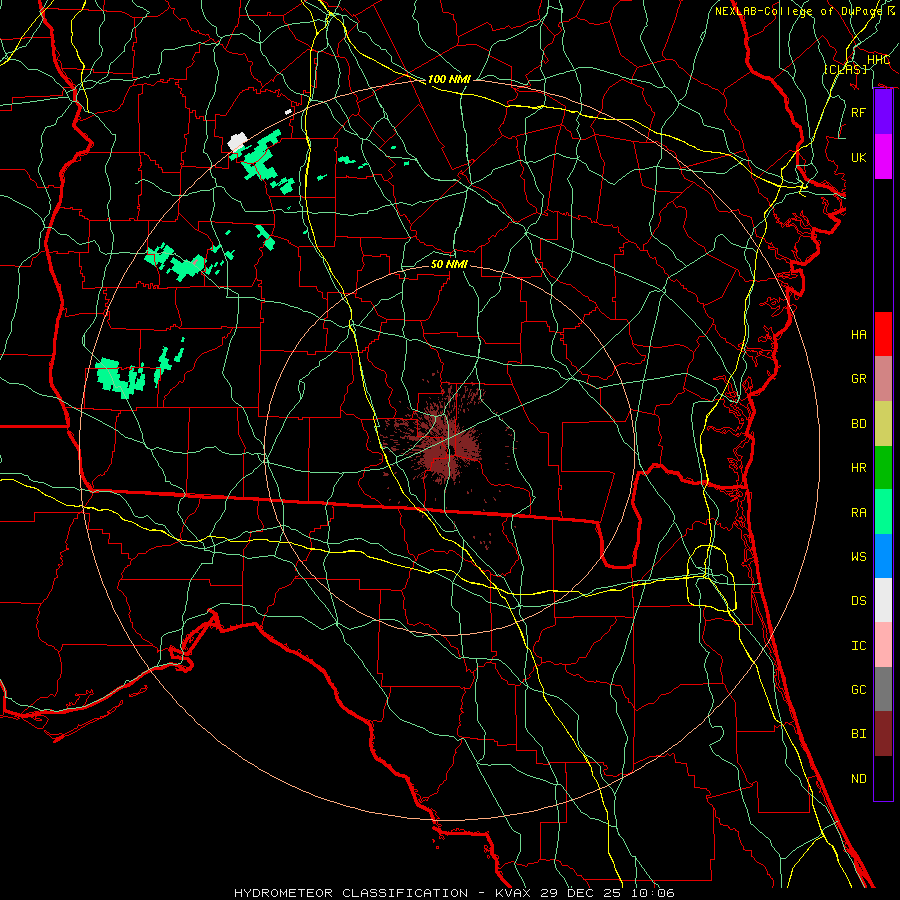Click the HR legend label

coord(859,468)
